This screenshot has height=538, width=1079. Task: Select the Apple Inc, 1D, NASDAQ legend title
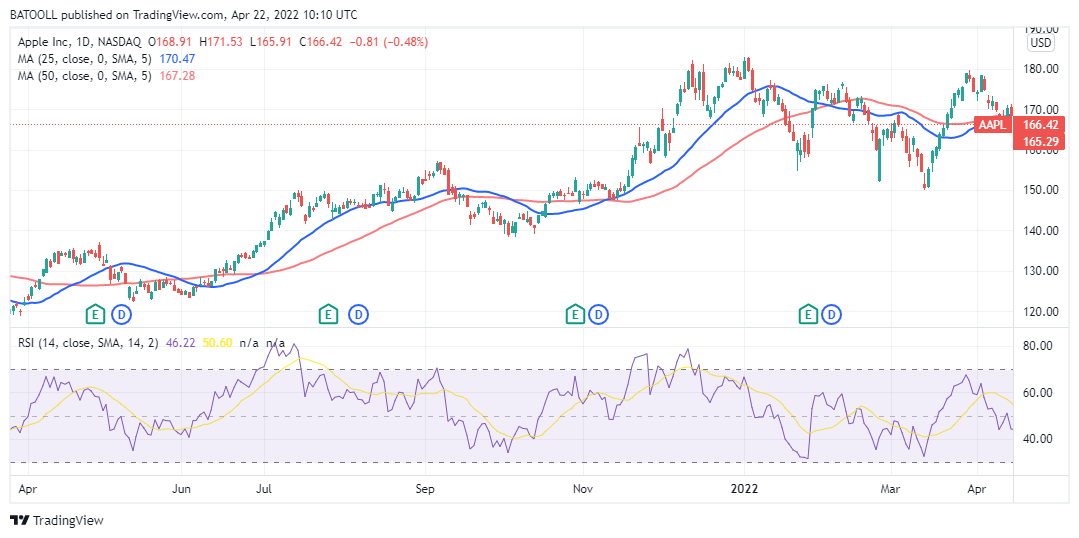pos(78,42)
